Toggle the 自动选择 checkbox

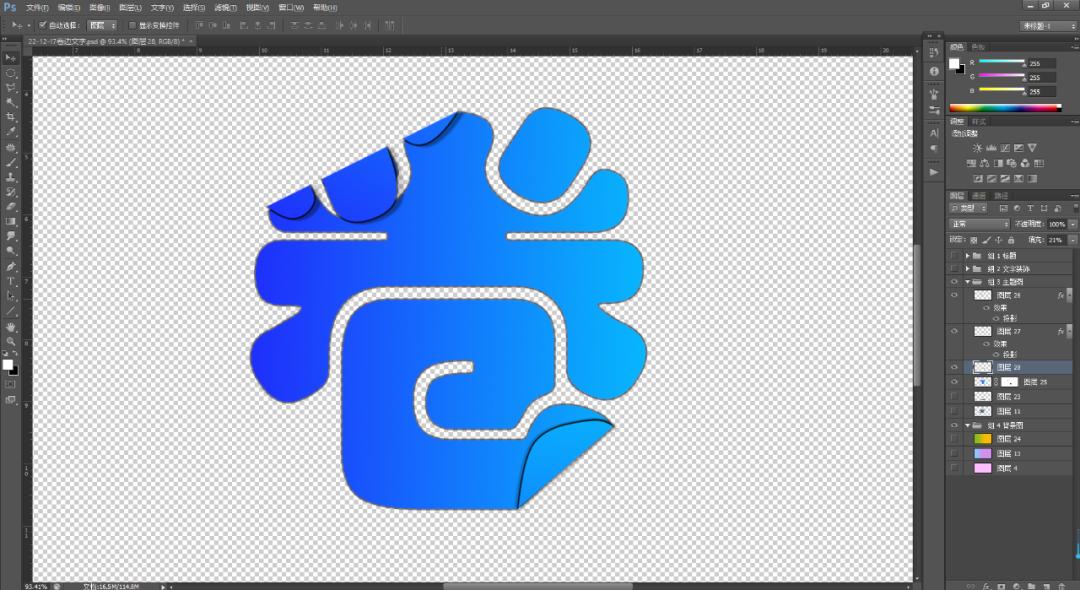click(x=43, y=25)
